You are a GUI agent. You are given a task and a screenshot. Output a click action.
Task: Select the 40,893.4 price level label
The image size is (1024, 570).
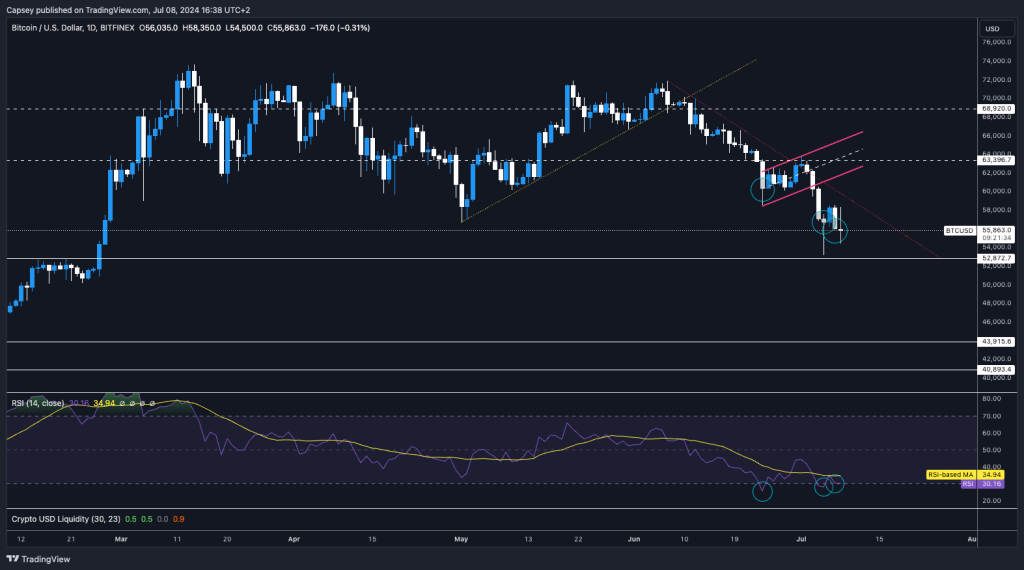998,370
